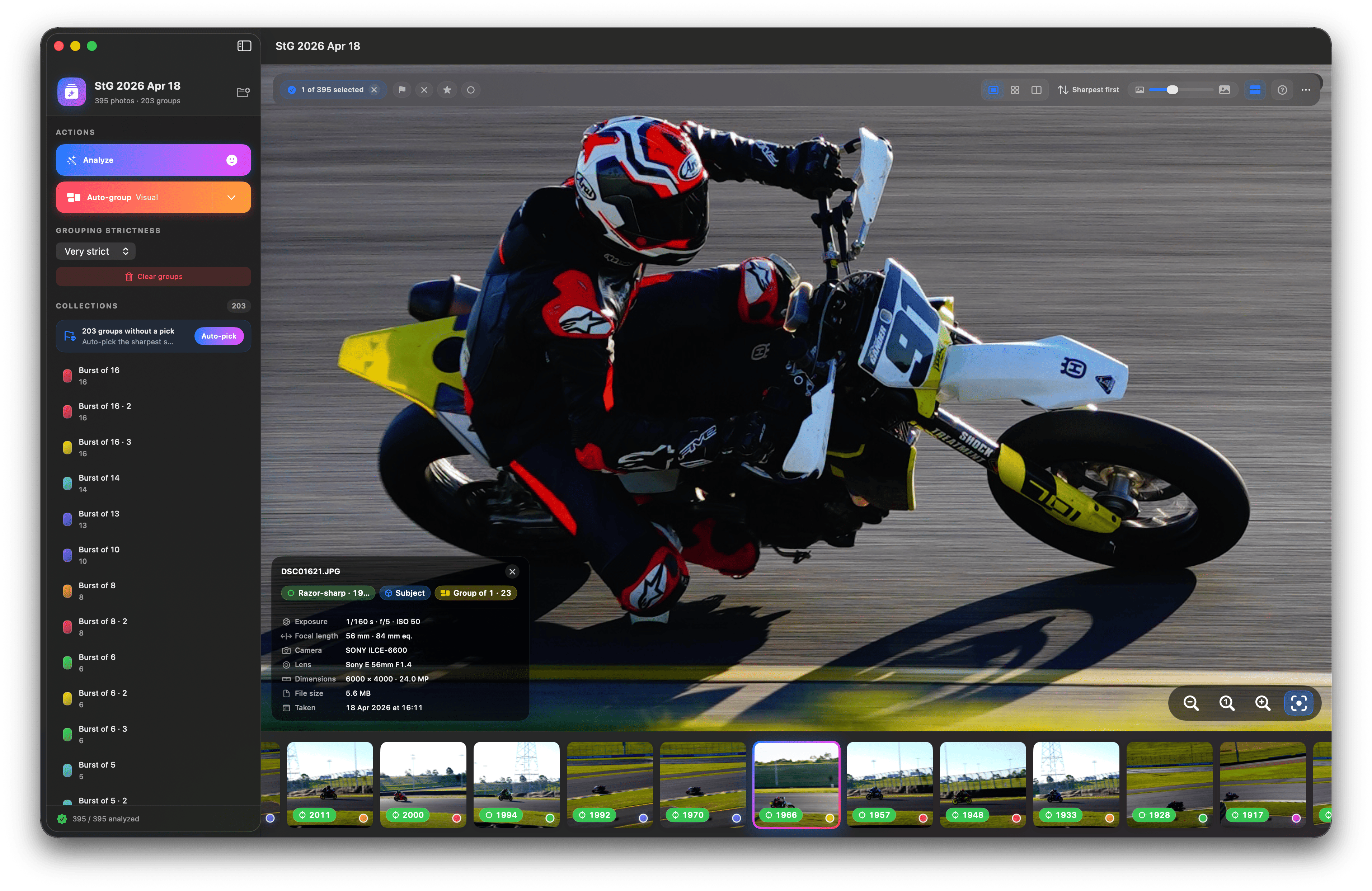Expand the Auto-group mode chevron
Screen dimensions: 1372x891
click(232, 197)
